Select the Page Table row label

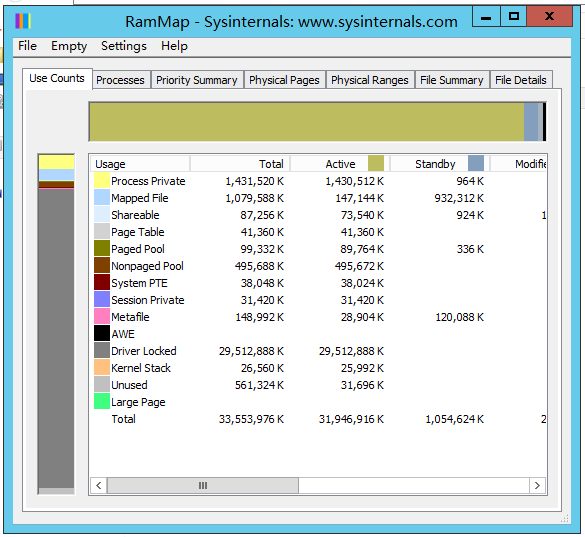point(138,232)
